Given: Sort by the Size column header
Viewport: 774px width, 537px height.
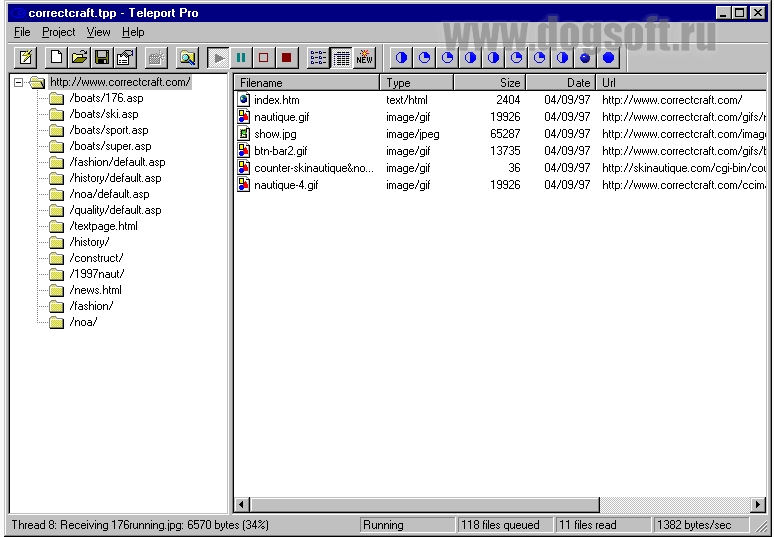Looking at the screenshot, I should click(490, 82).
